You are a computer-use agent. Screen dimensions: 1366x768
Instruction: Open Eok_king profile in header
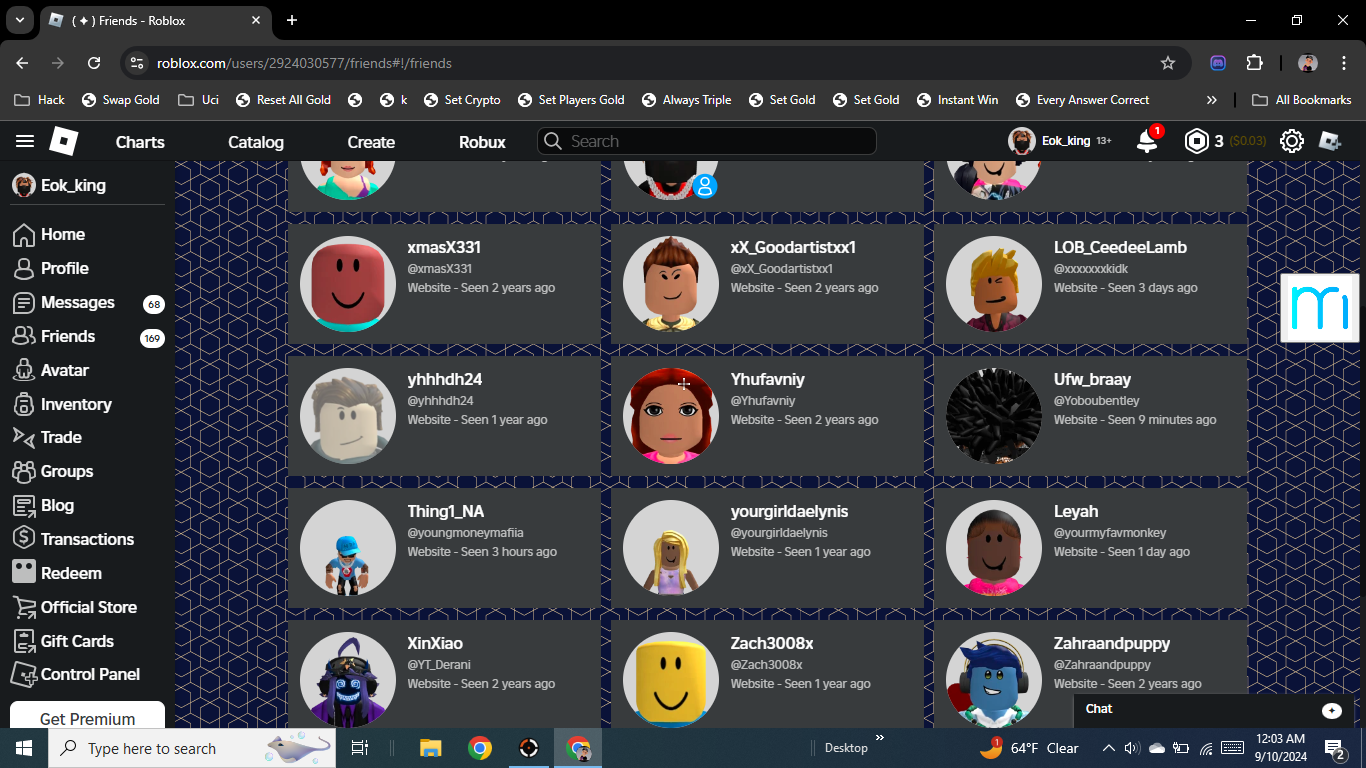pos(1059,141)
